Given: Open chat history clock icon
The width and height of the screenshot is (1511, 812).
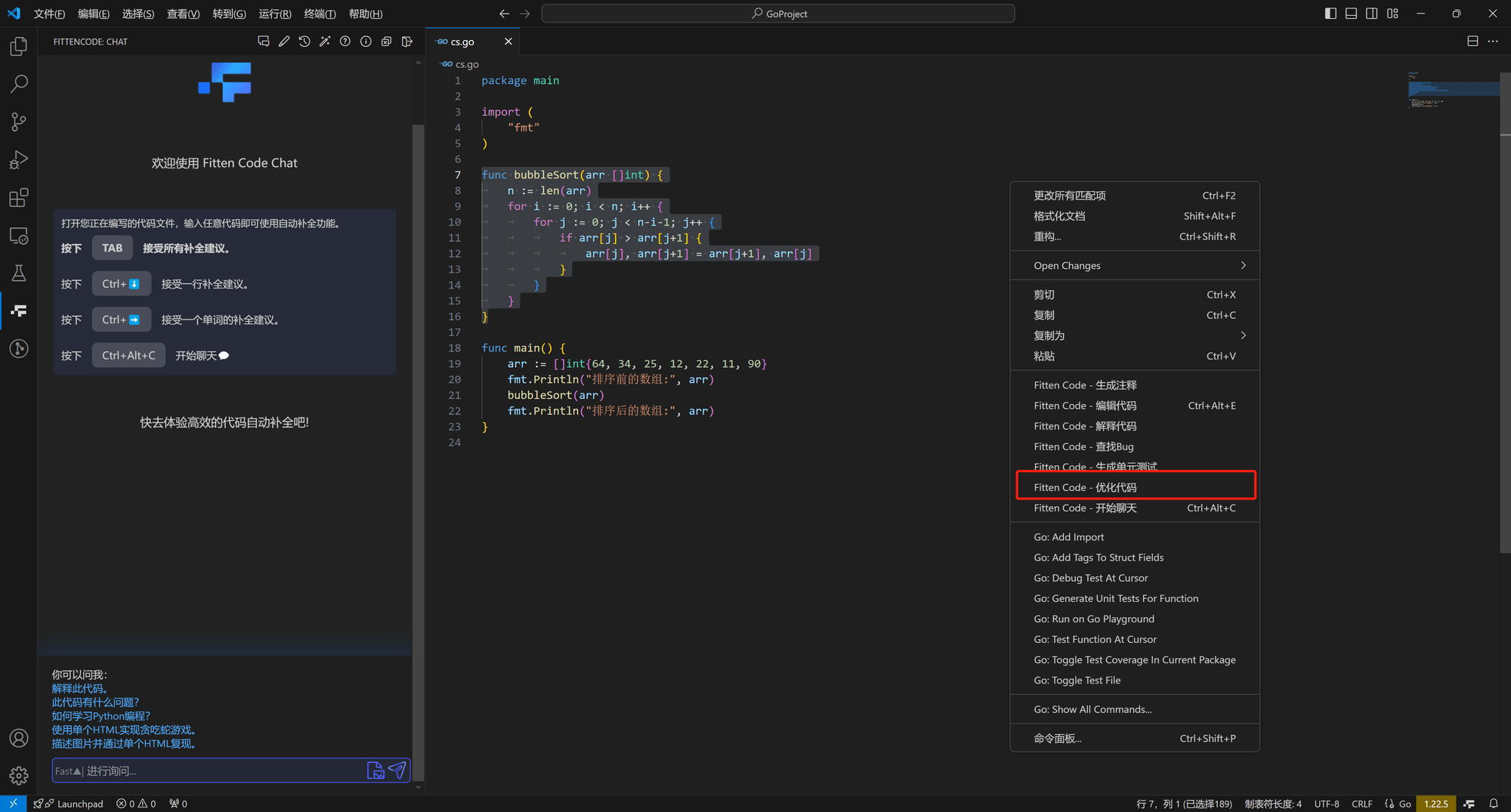Looking at the screenshot, I should coord(304,42).
